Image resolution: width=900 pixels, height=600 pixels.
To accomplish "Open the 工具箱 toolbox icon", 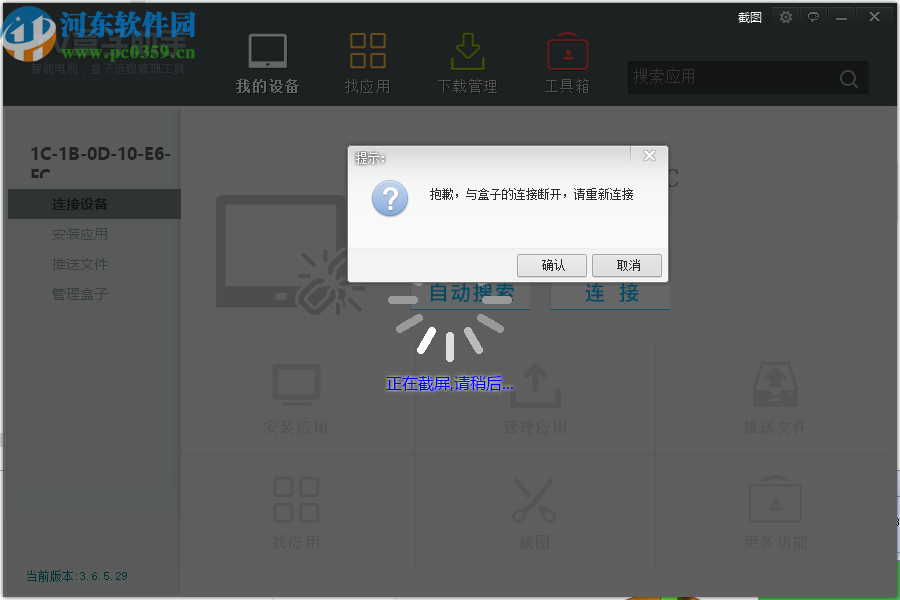I will click(x=567, y=48).
